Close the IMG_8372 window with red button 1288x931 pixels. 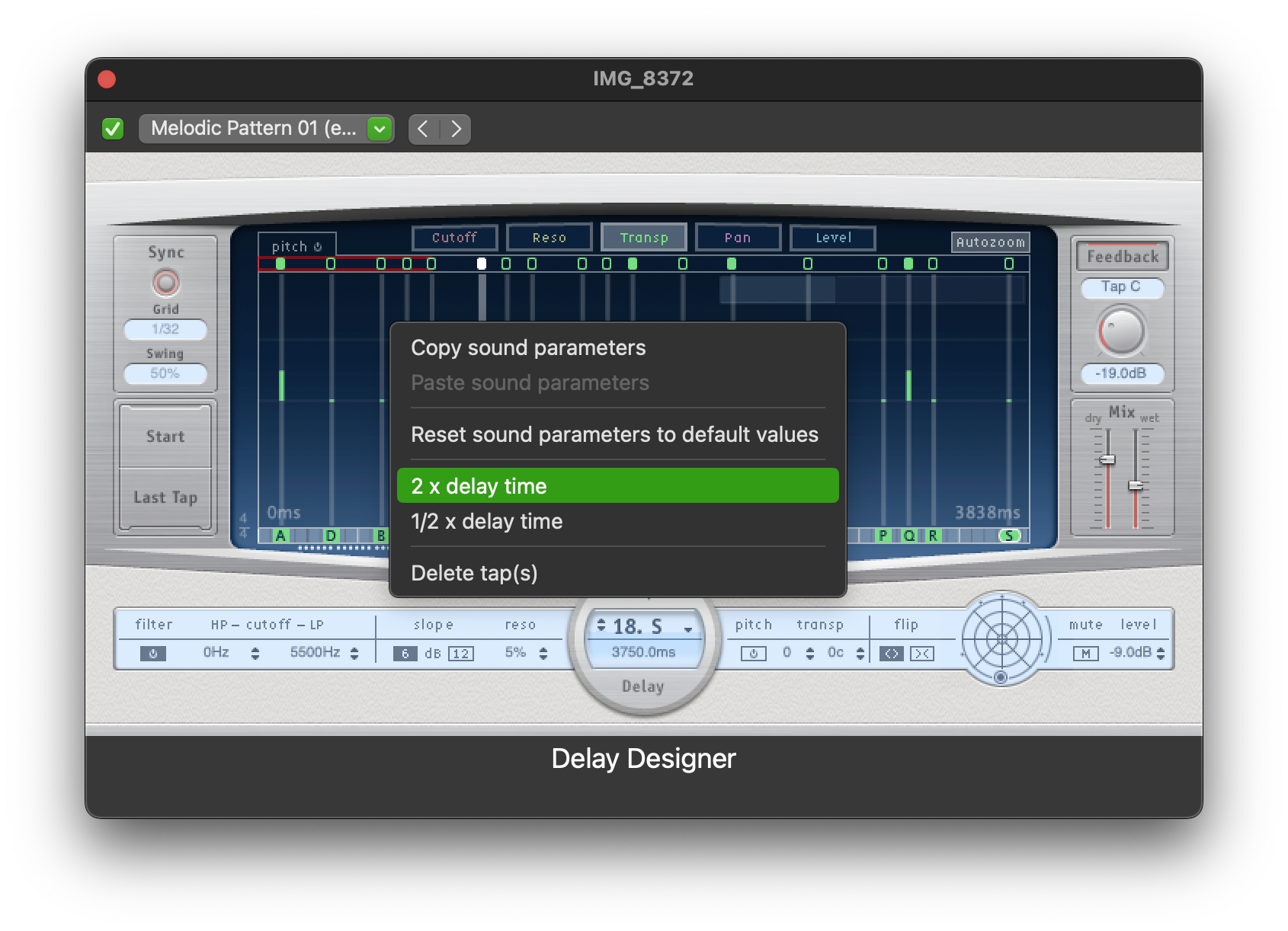107,79
